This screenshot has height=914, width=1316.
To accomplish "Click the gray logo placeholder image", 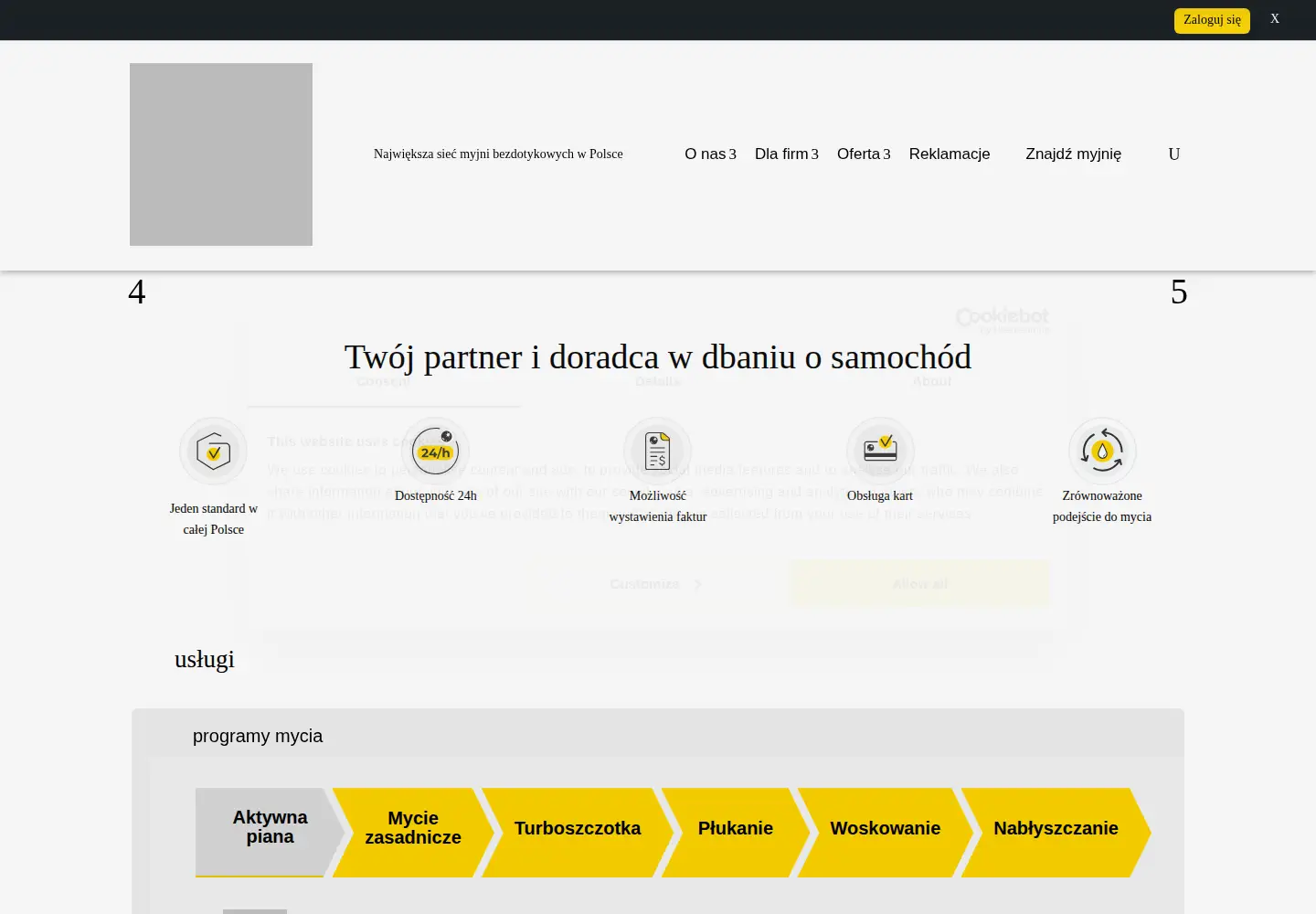I will (221, 154).
